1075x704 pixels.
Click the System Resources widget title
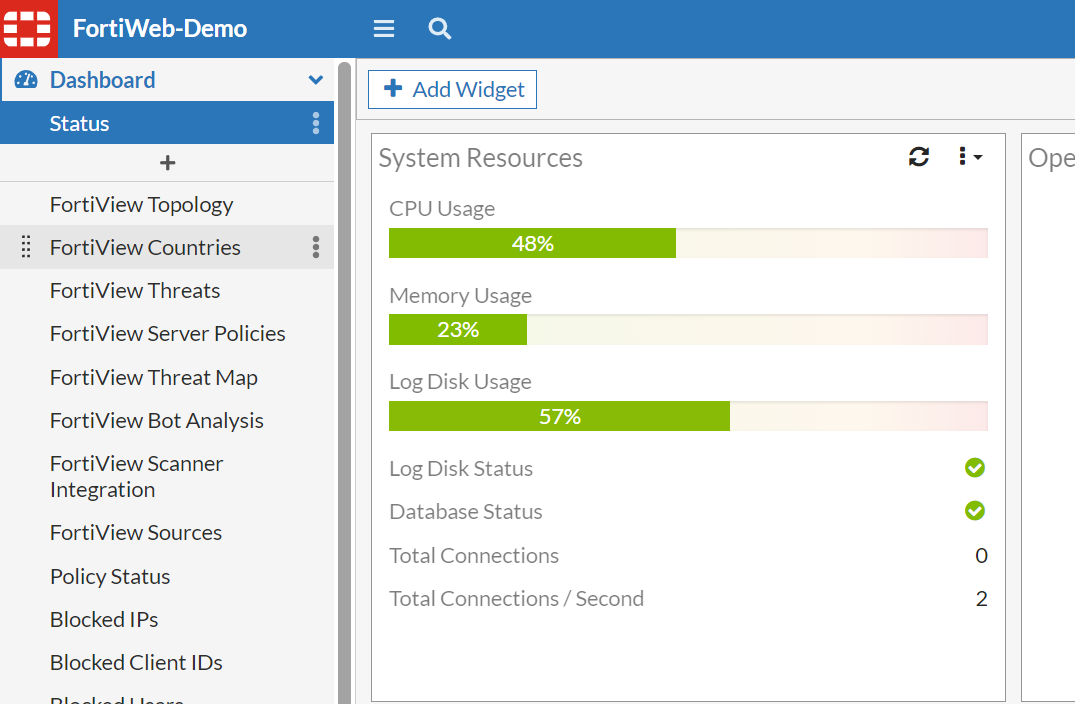pyautogui.click(x=481, y=158)
